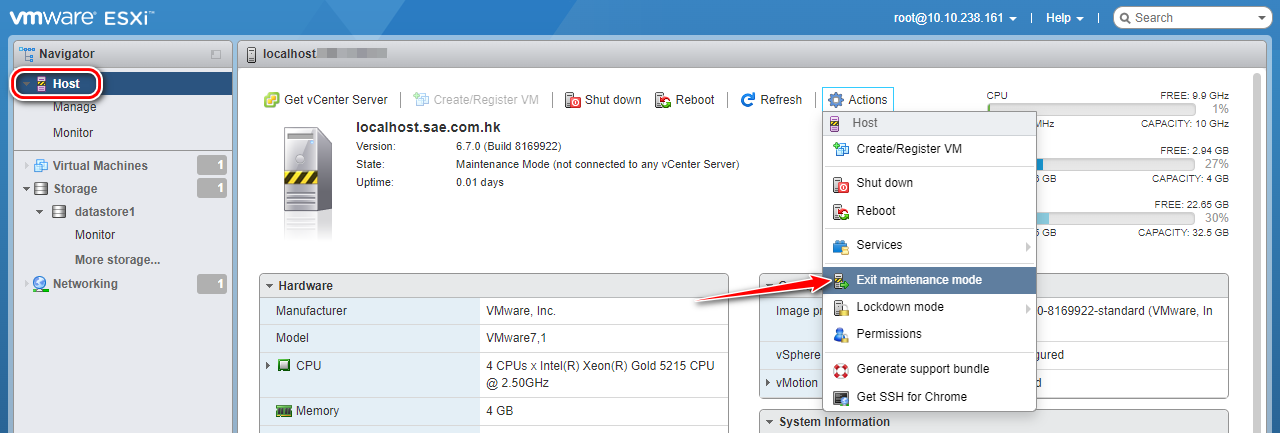
Task: Collapse the Storage tree node
Action: pyautogui.click(x=27, y=189)
